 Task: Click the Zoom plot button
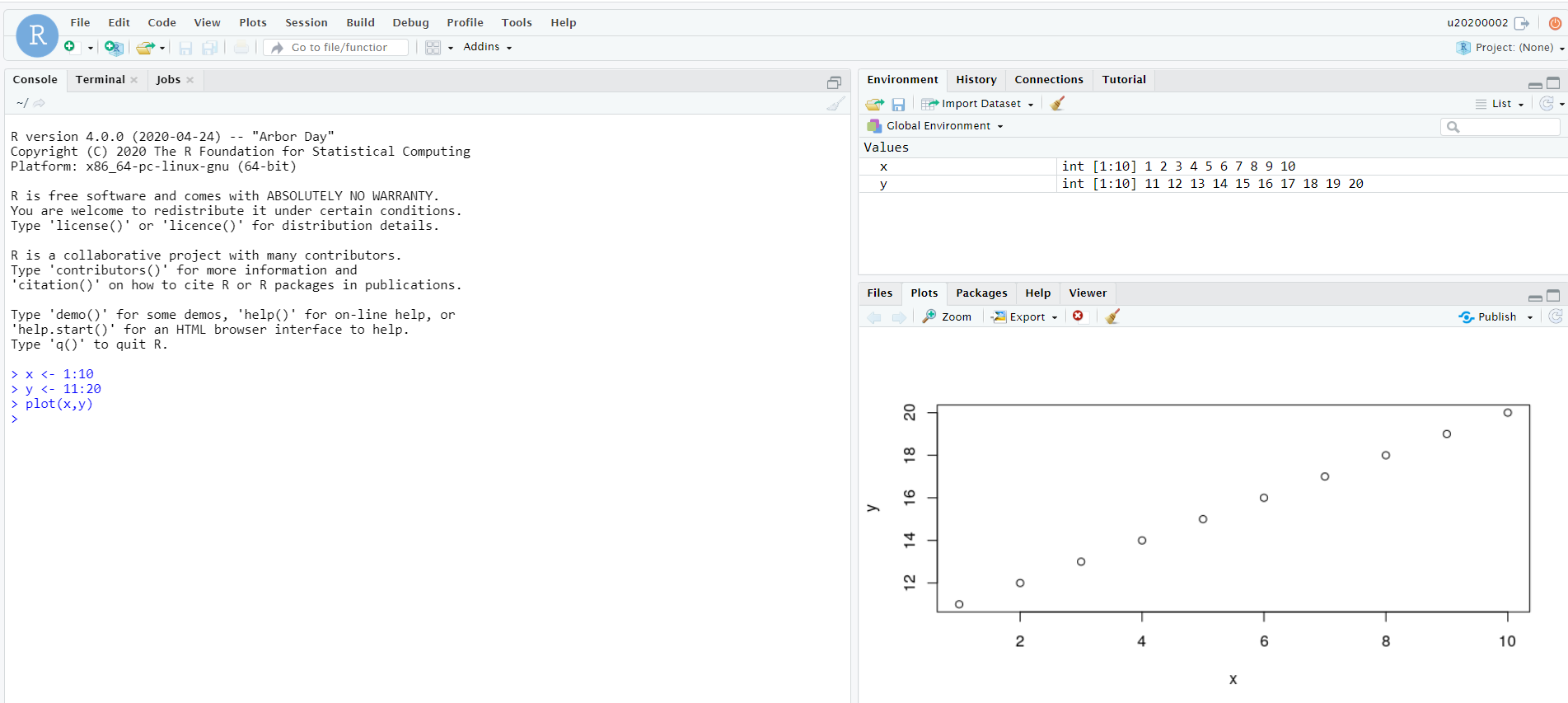[x=947, y=316]
